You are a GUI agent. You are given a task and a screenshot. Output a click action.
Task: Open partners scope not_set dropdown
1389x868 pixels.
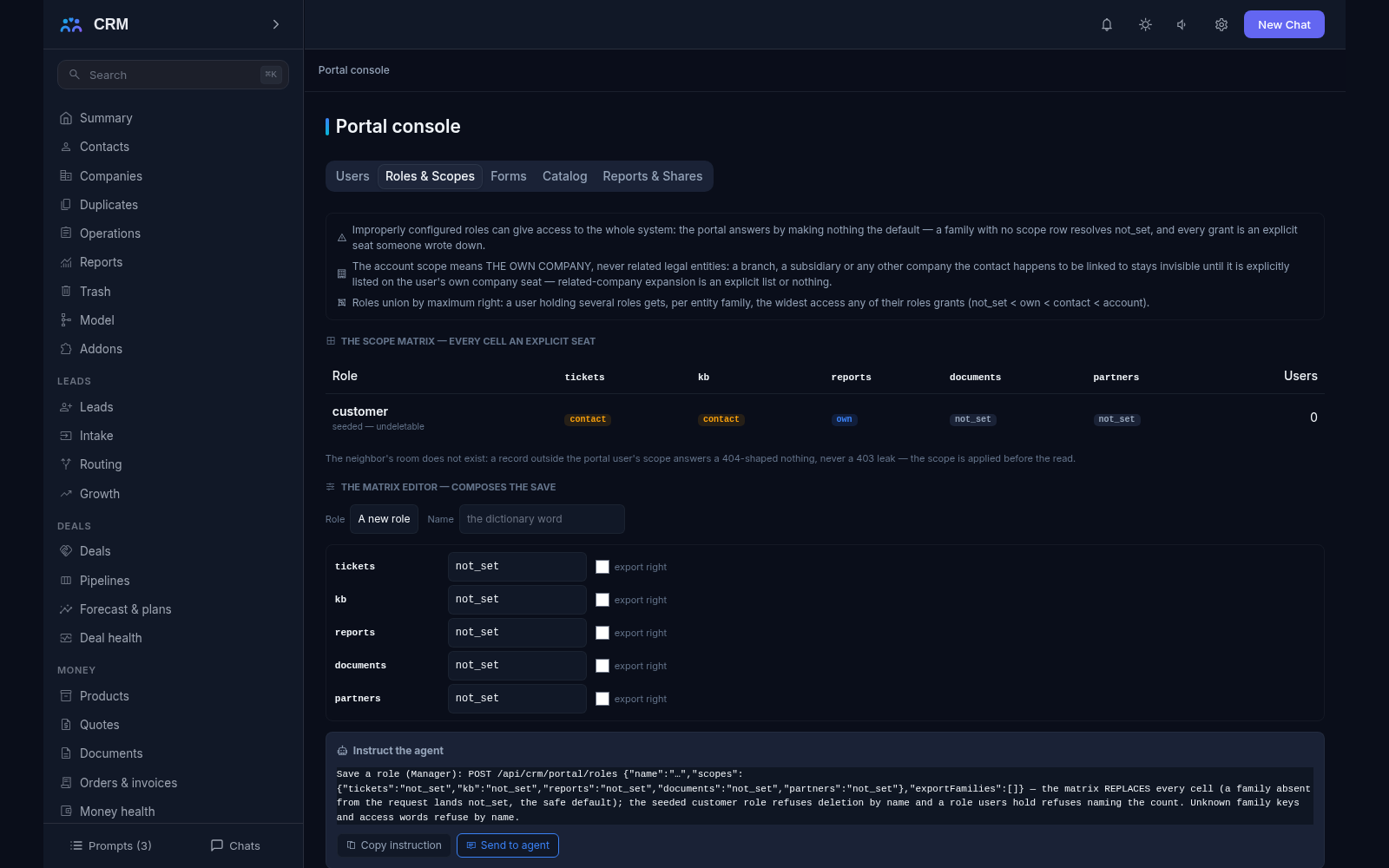(517, 699)
